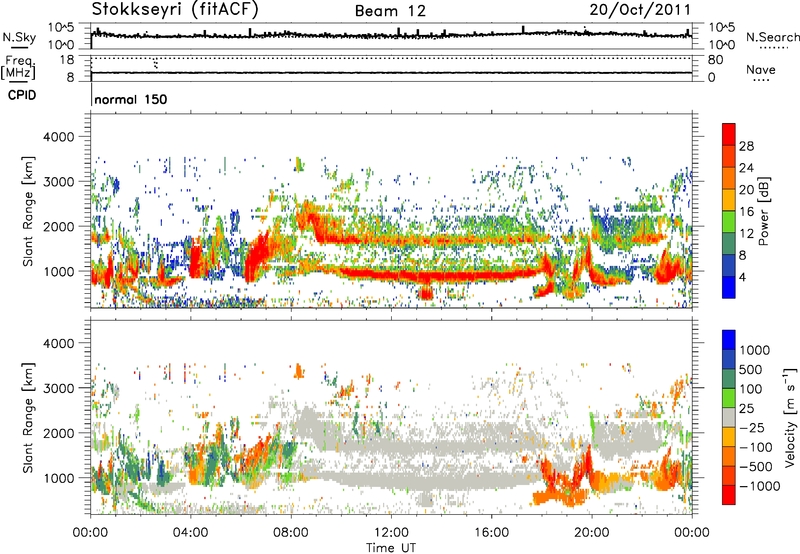Viewport: 800px width, 554px height.
Task: Click the red top of the Power colorbar
Action: tap(729, 134)
